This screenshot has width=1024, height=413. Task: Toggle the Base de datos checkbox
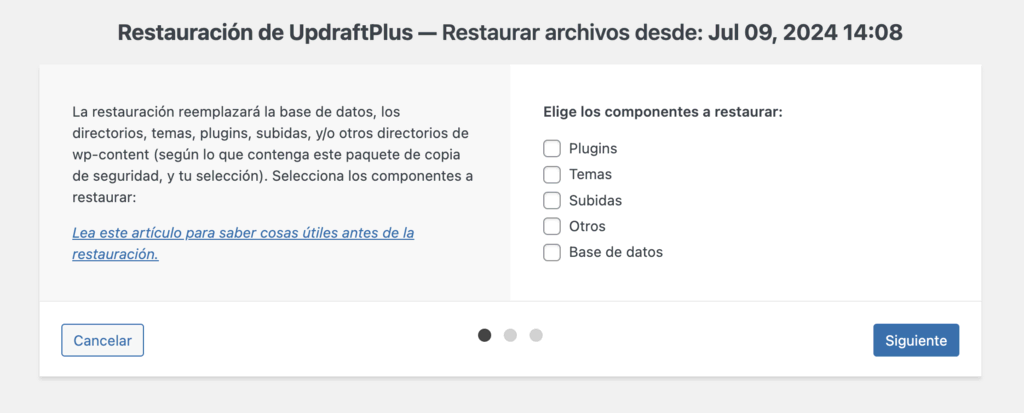click(552, 252)
